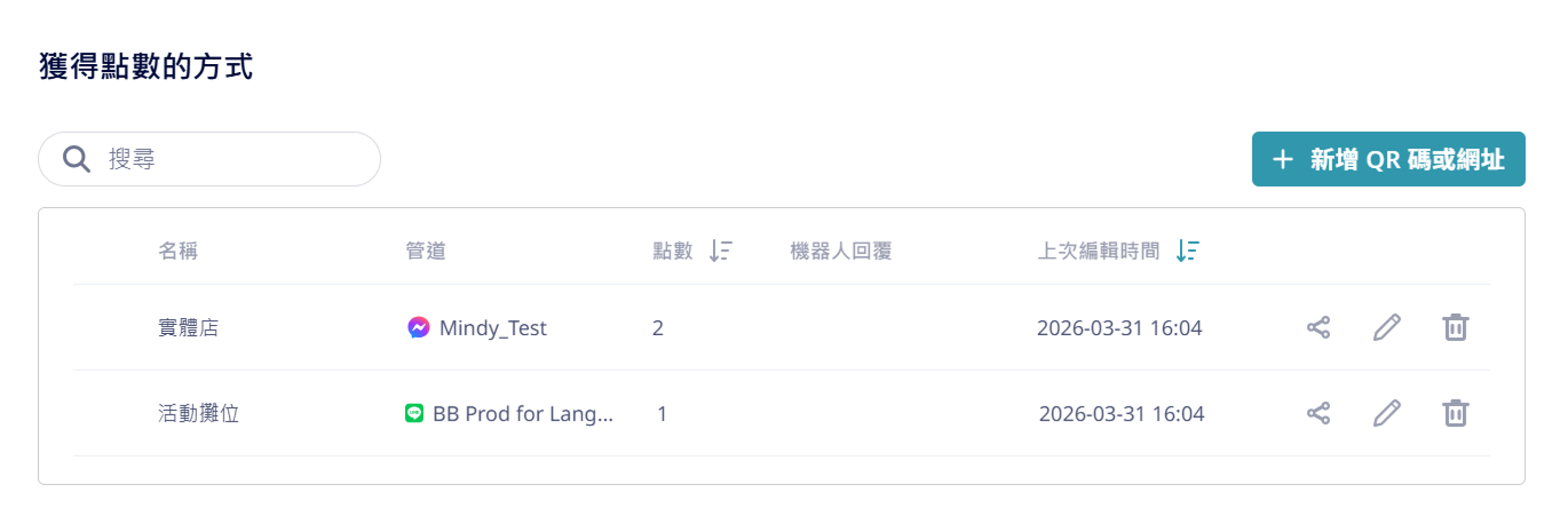
Task: Click the 新增 QR 碼或網址 button
Action: (x=1388, y=159)
